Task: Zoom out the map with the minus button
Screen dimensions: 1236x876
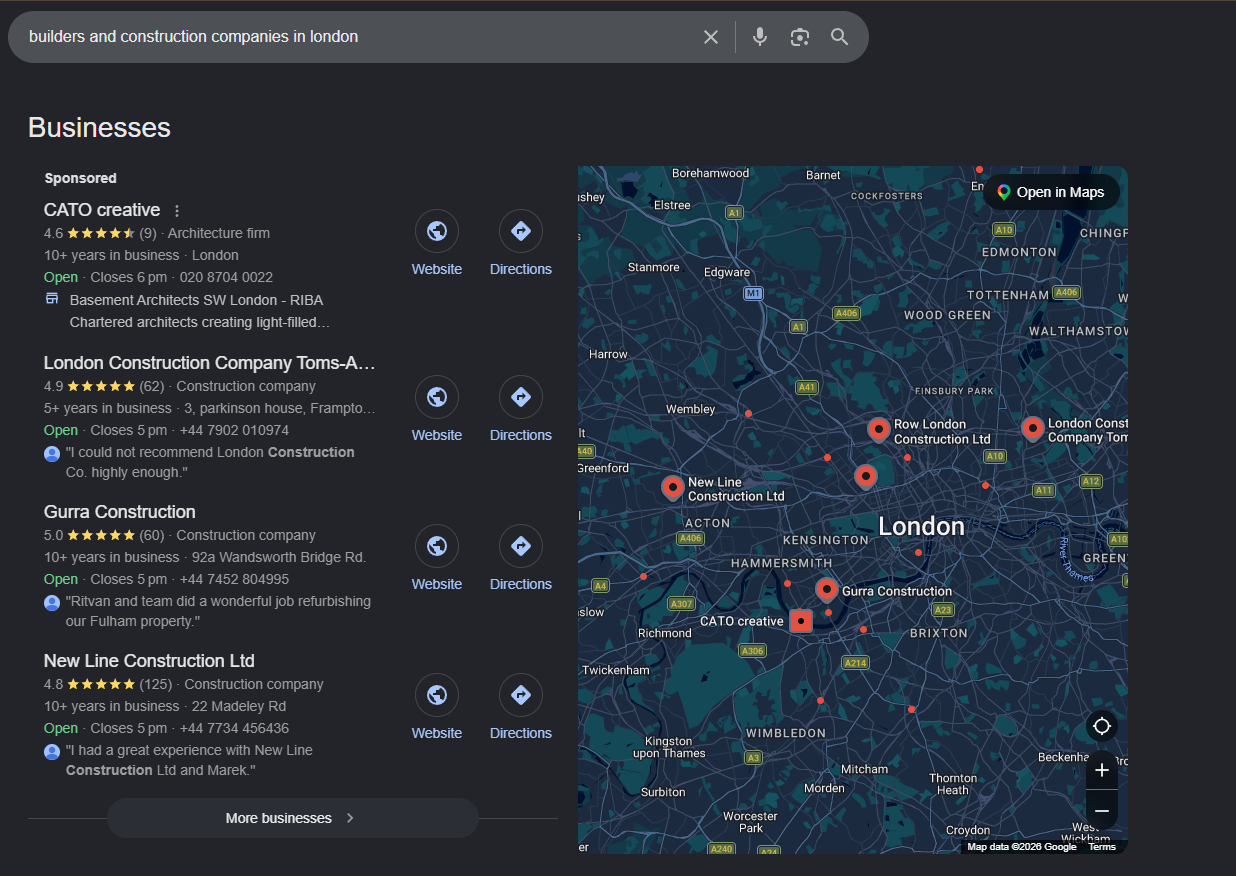Action: [x=1102, y=810]
